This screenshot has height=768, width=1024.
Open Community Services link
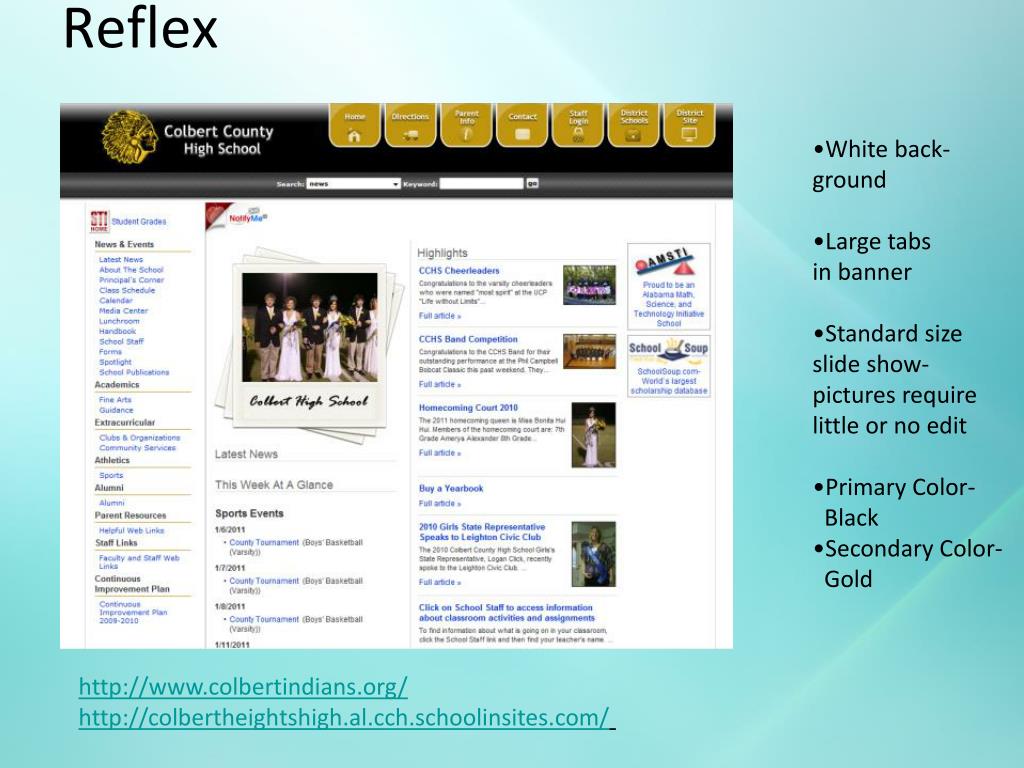137,448
